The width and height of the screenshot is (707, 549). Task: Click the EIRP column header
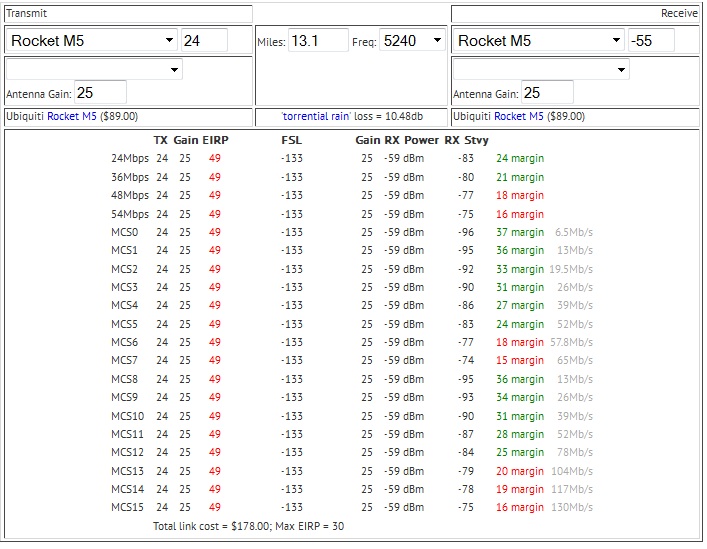pos(215,140)
